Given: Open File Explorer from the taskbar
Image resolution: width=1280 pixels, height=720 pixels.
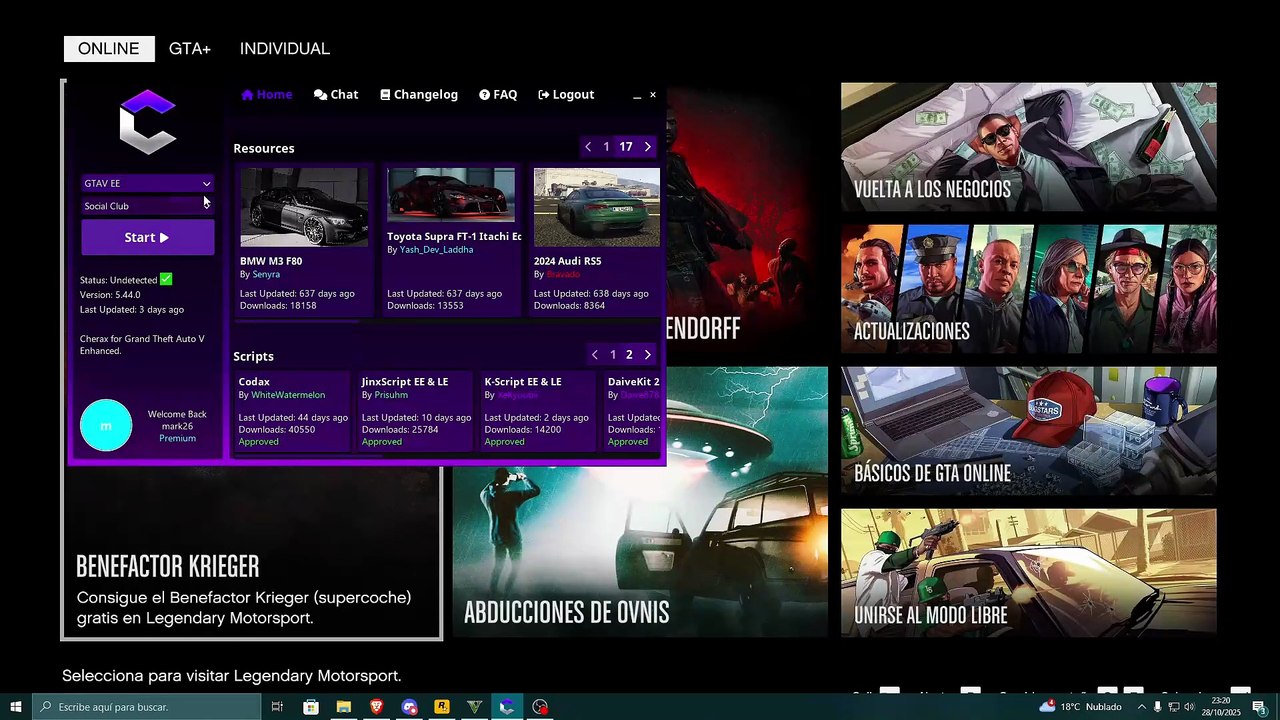Looking at the screenshot, I should click(x=344, y=707).
